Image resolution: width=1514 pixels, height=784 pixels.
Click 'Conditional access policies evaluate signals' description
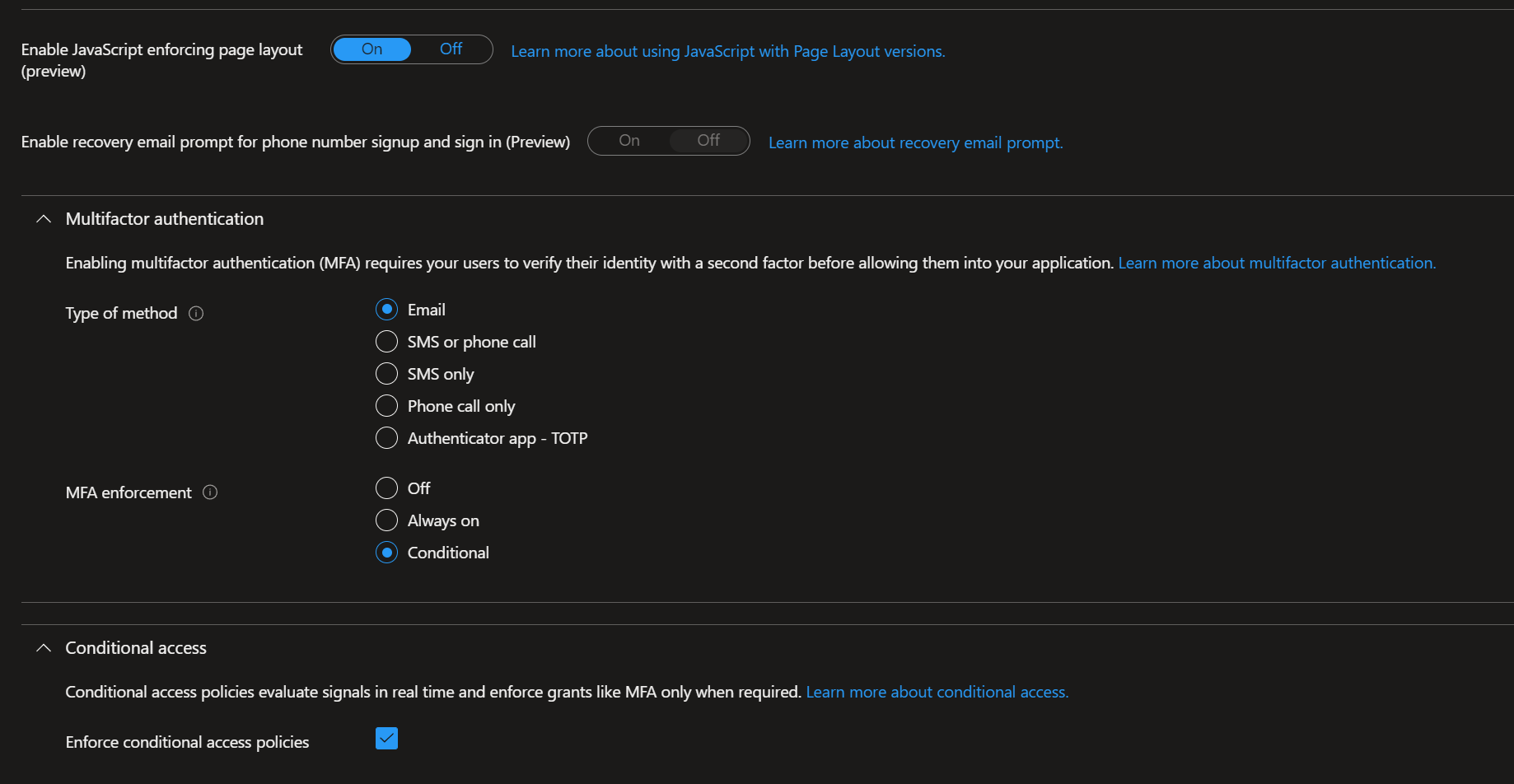[x=433, y=692]
